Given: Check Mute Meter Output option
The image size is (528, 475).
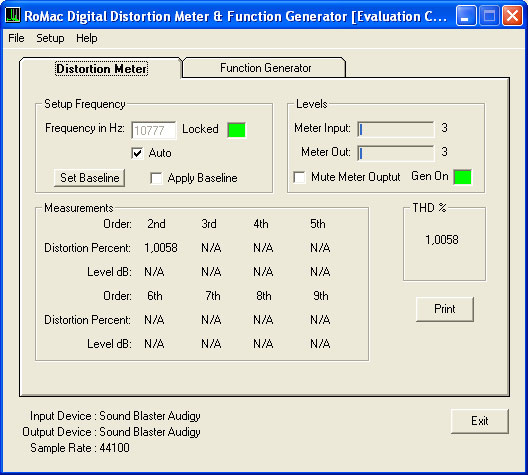Looking at the screenshot, I should [299, 177].
